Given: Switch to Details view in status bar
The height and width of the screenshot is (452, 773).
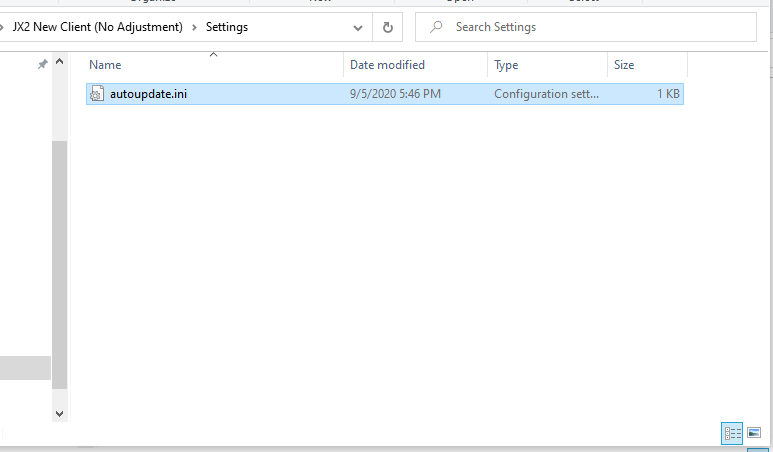Looking at the screenshot, I should (x=732, y=433).
